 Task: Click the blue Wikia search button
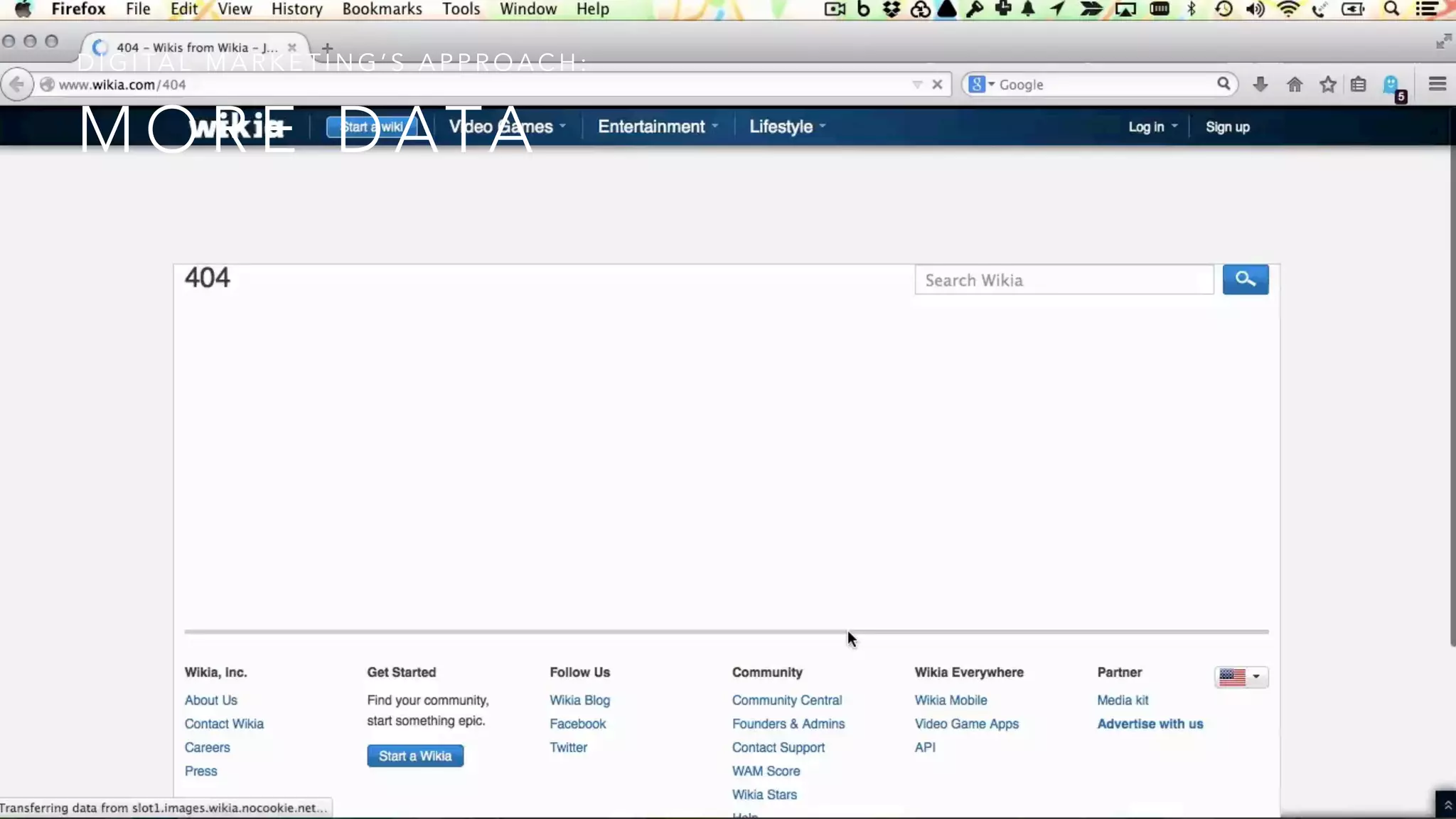point(1246,279)
